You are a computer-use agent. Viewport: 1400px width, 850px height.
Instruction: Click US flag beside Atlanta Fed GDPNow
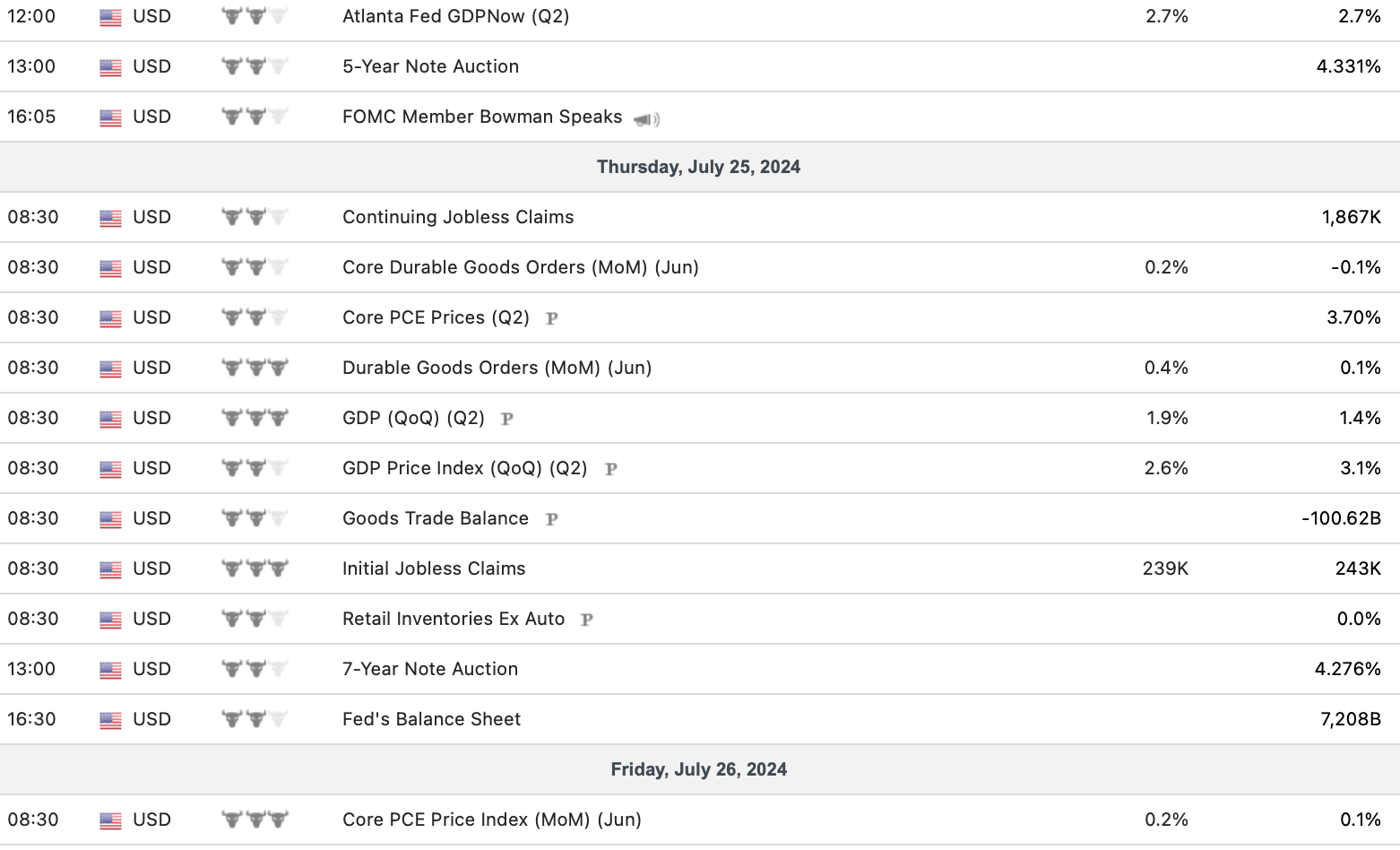[x=110, y=17]
